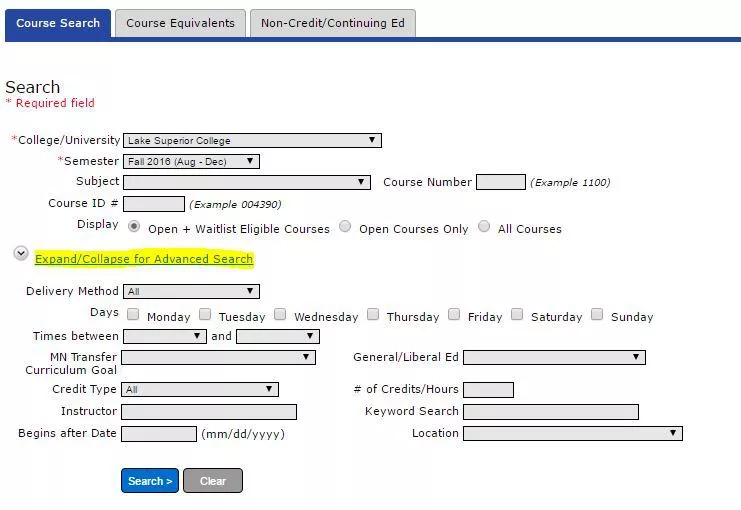Enable the Monday checkbox
This screenshot has width=741, height=510.
133,315
